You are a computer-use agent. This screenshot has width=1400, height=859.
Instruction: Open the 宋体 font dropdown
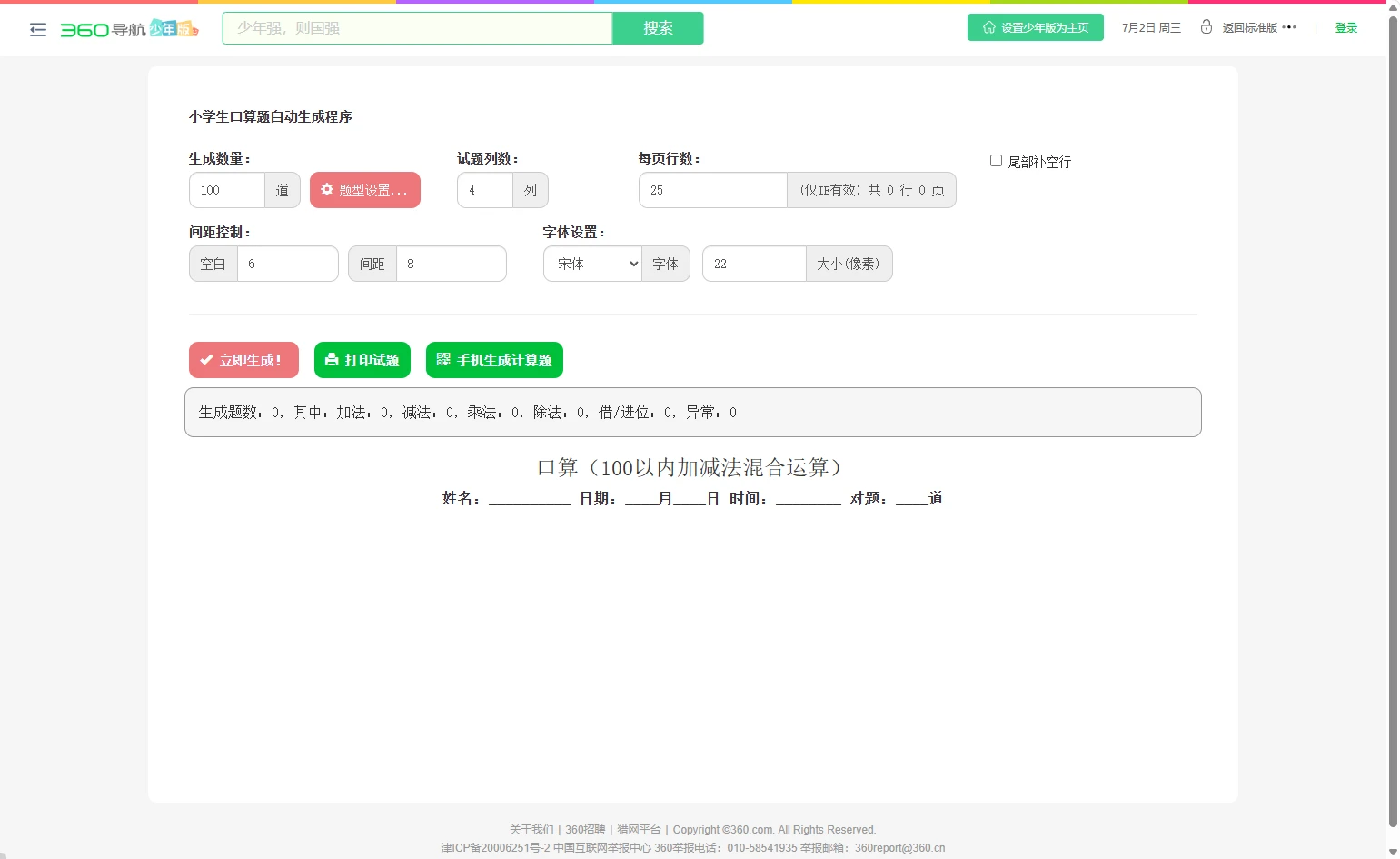[592, 264]
